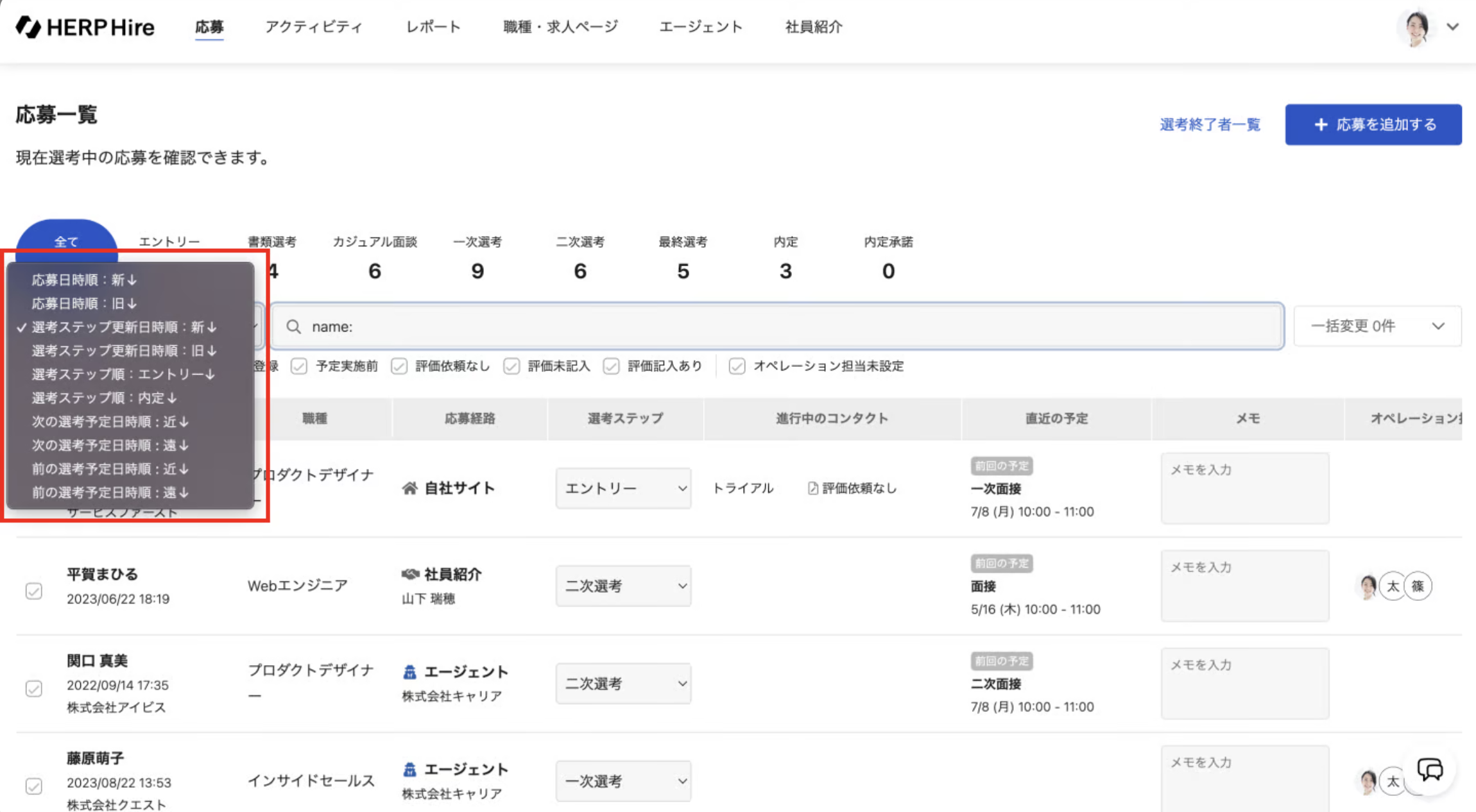Click 関口 真美's エージェント source icon
Viewport: 1476px width, 812px height.
409,672
